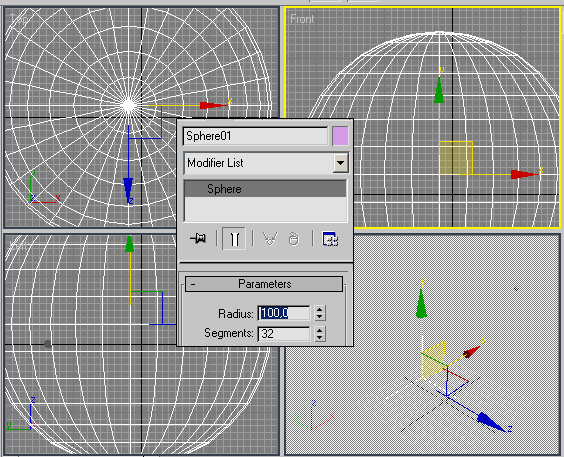Click blue Z-axis arrow in Top viewport
Image resolution: width=564 pixels, height=457 pixels.
128,189
